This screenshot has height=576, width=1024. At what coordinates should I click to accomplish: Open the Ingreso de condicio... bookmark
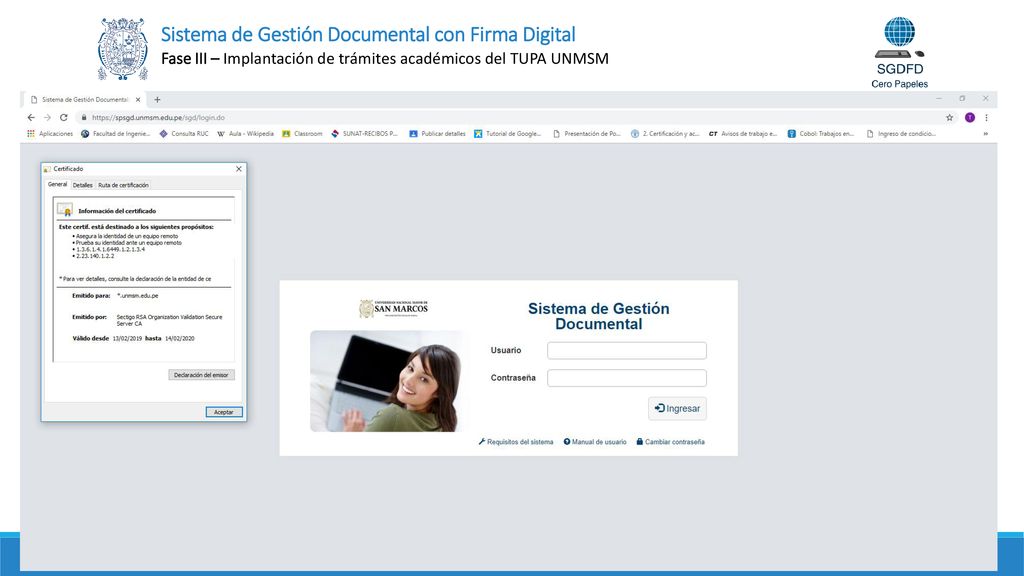pyautogui.click(x=901, y=134)
